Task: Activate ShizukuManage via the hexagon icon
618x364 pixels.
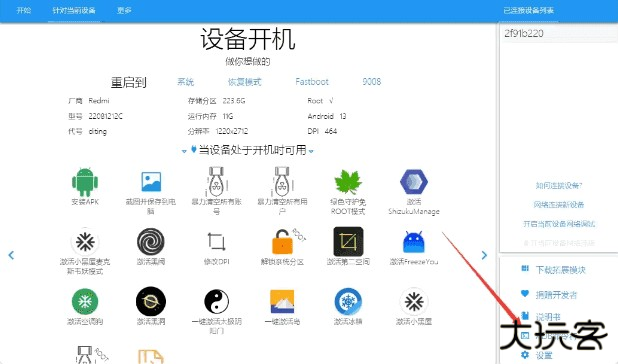Action: point(414,182)
